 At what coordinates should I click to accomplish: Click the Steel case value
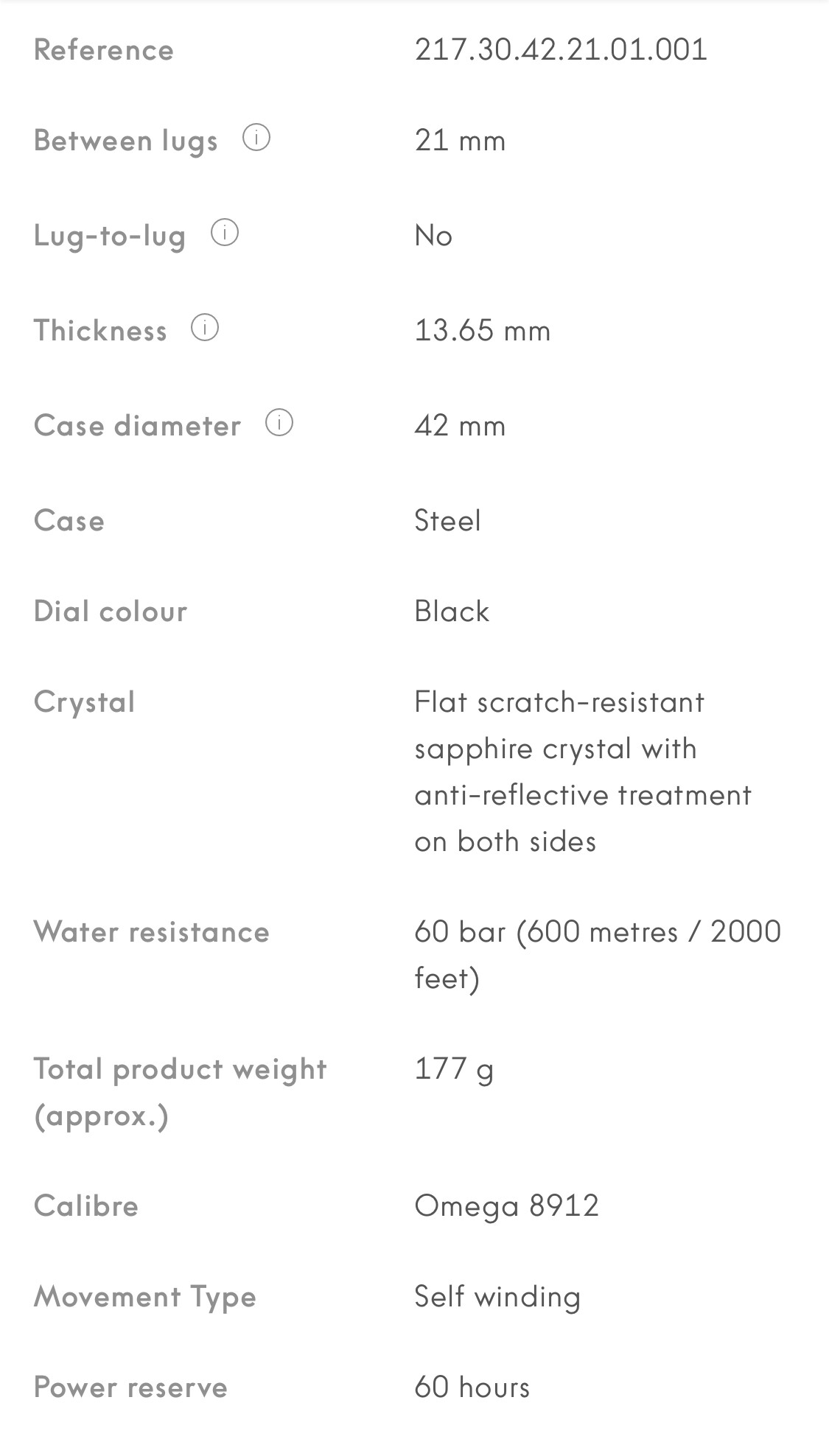click(x=447, y=520)
